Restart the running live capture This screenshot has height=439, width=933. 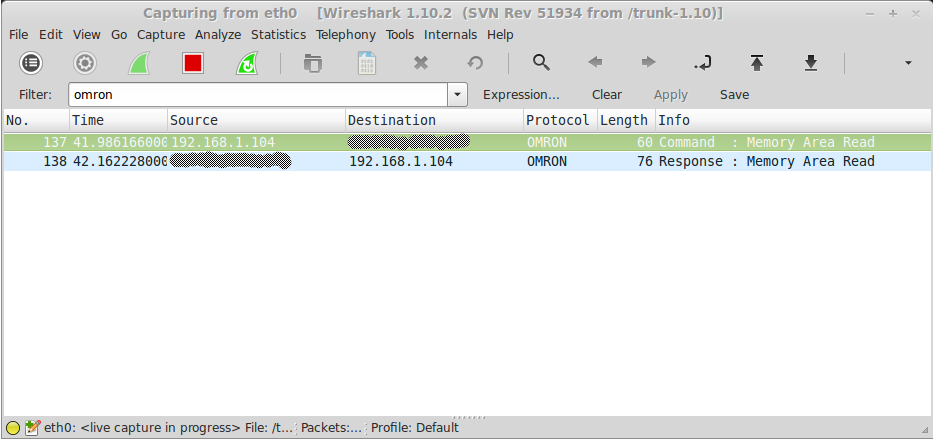point(247,62)
